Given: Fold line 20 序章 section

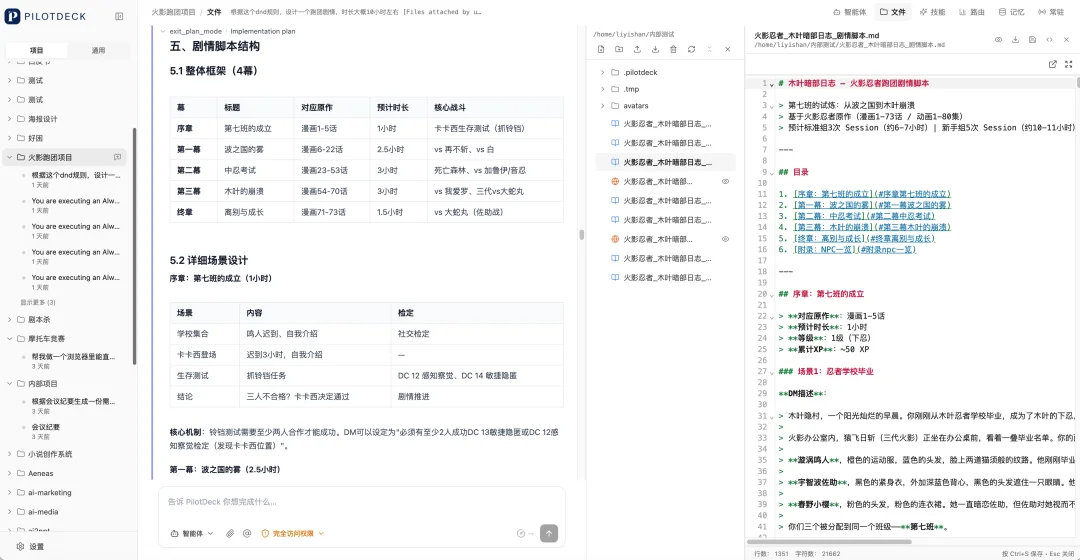Looking at the screenshot, I should [771, 295].
